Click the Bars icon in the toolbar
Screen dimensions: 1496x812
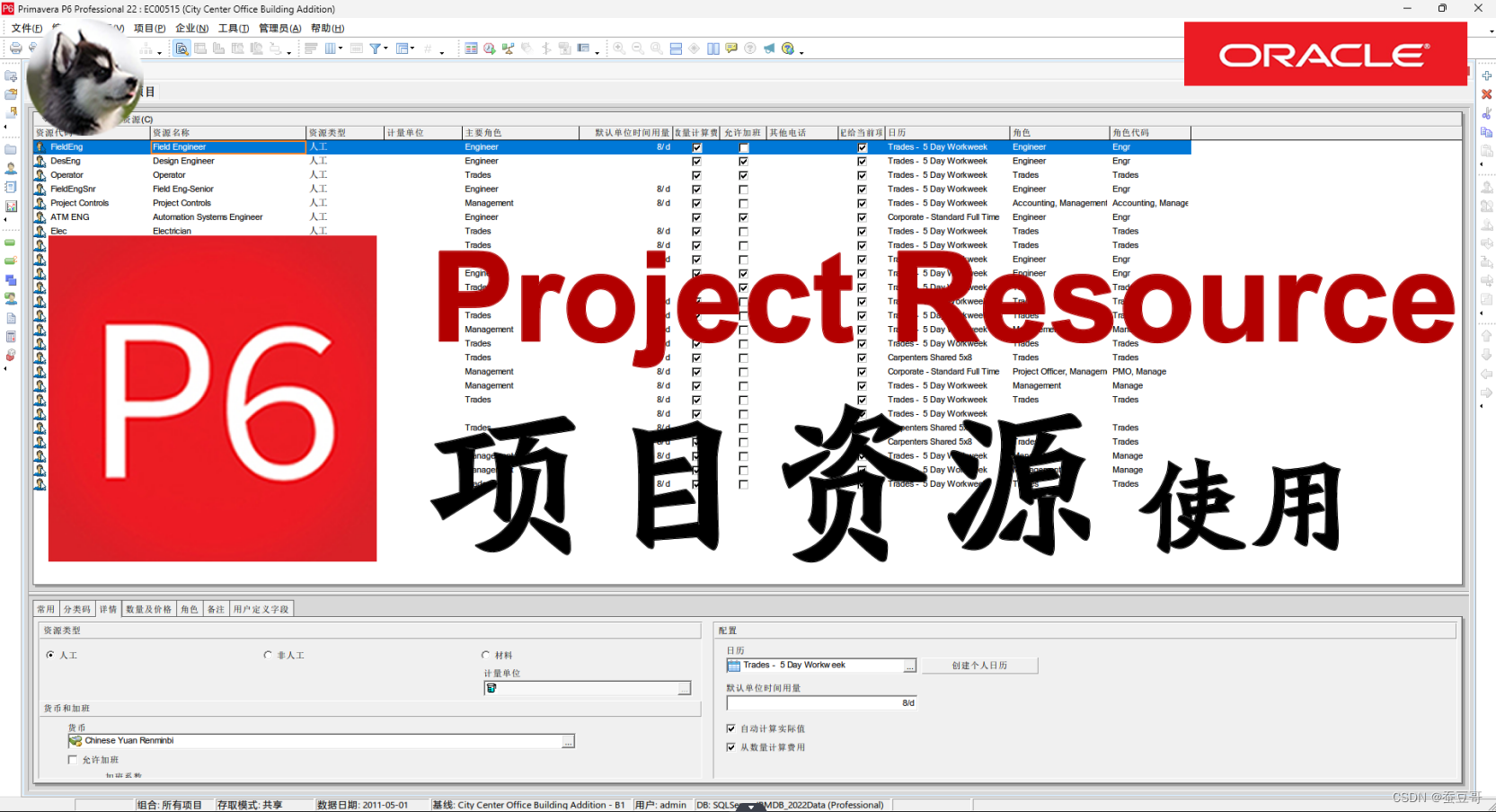(311, 49)
